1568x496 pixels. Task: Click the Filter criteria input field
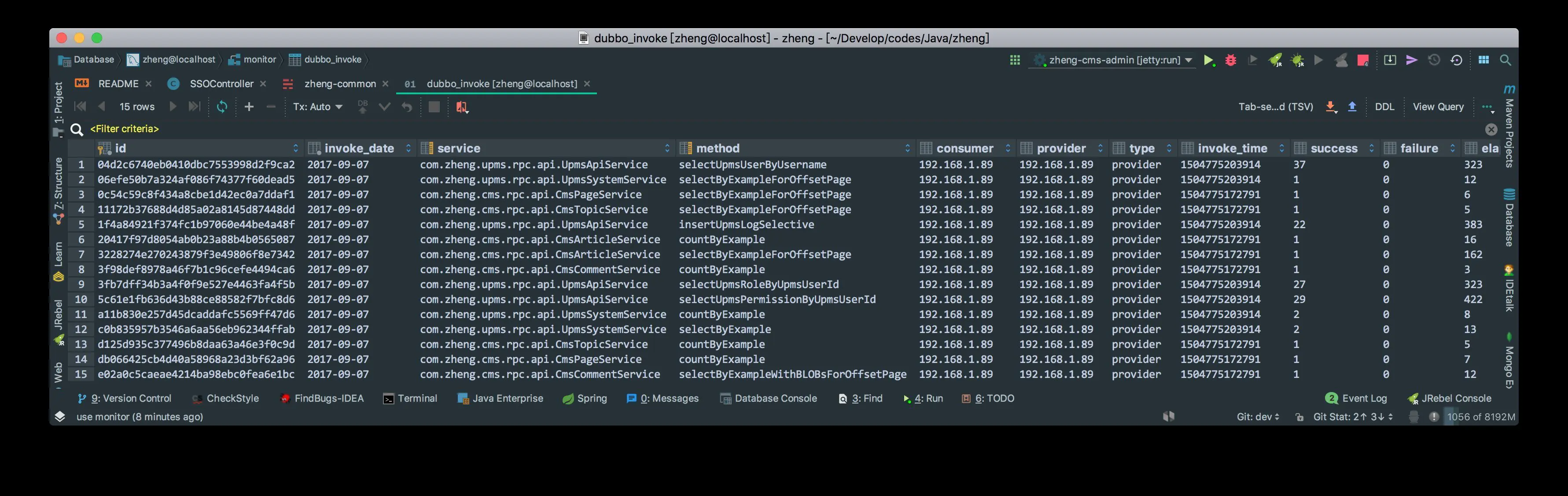(125, 129)
